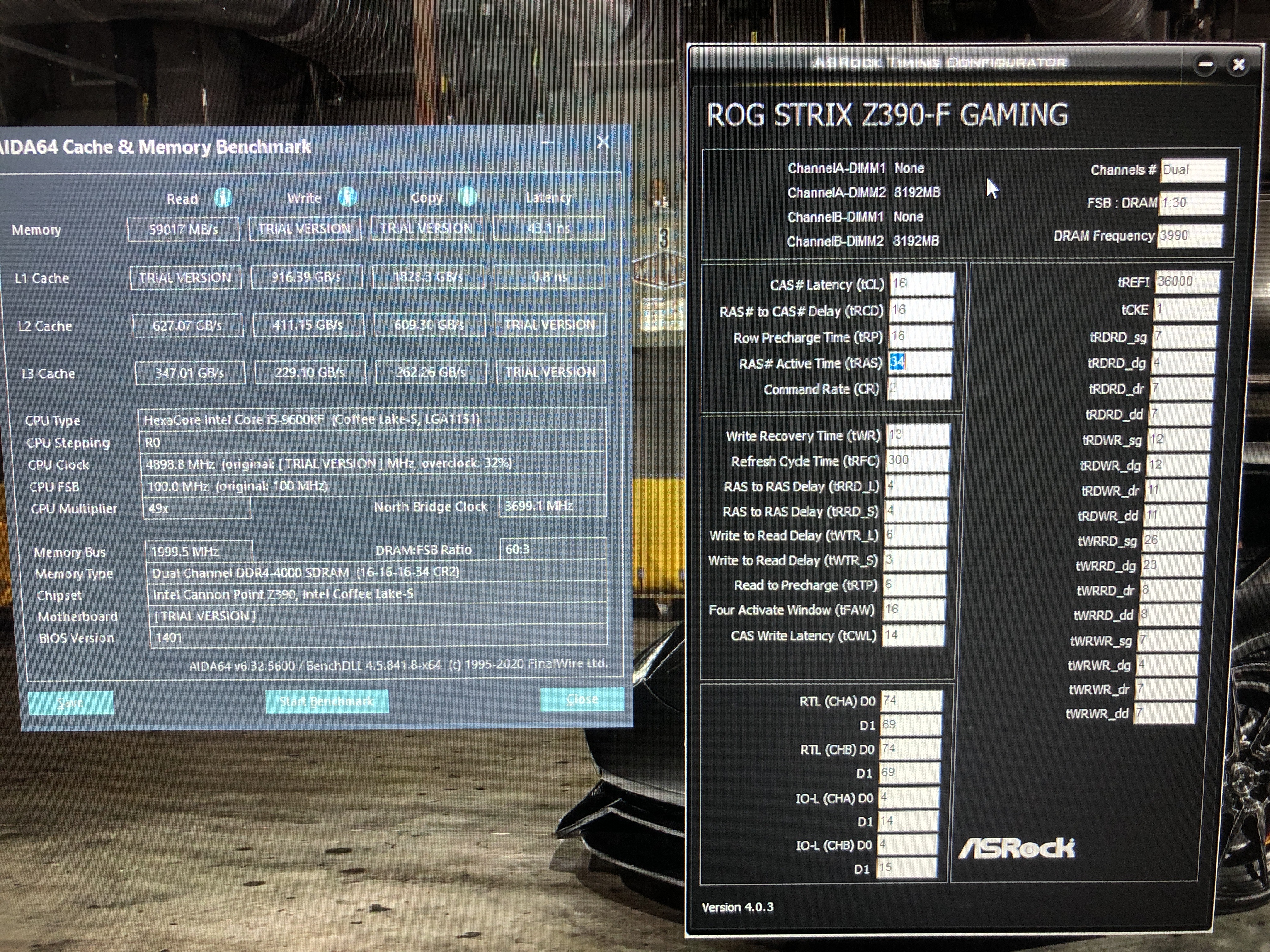Click the Command Rate CR field
1270x952 pixels.
(x=919, y=388)
